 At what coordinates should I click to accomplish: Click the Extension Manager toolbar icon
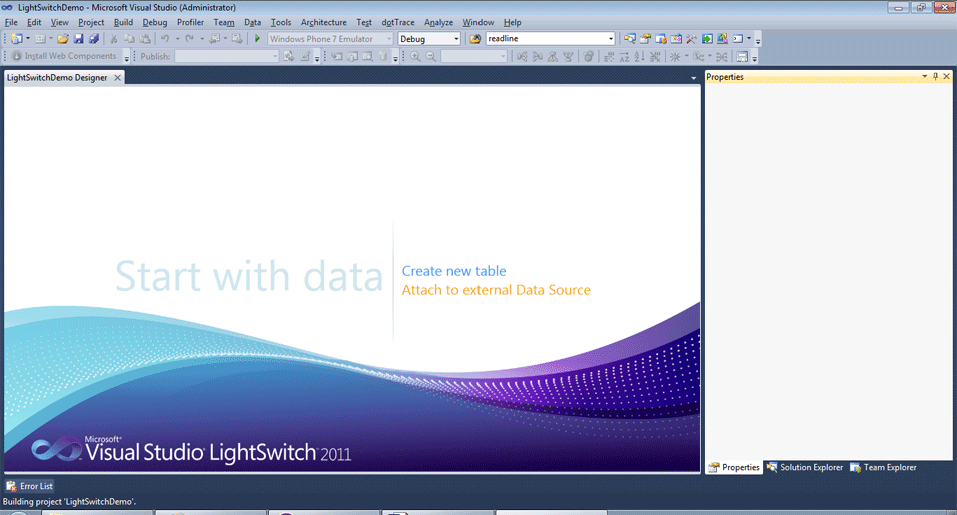click(x=722, y=38)
